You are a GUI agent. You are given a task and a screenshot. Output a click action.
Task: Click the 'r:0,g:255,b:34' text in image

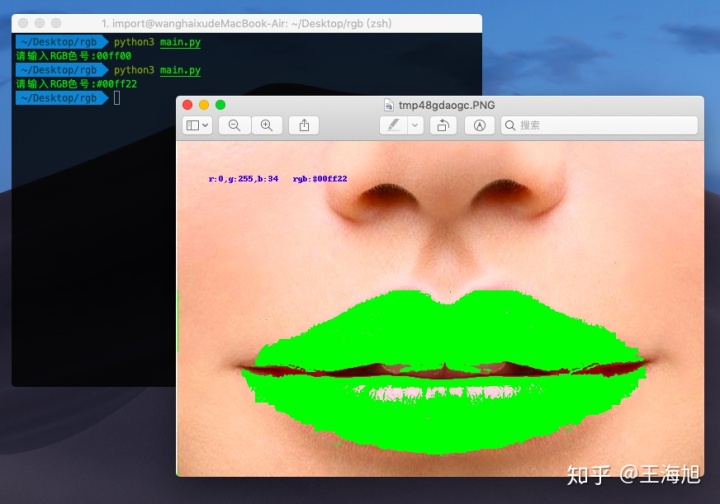pyautogui.click(x=243, y=179)
